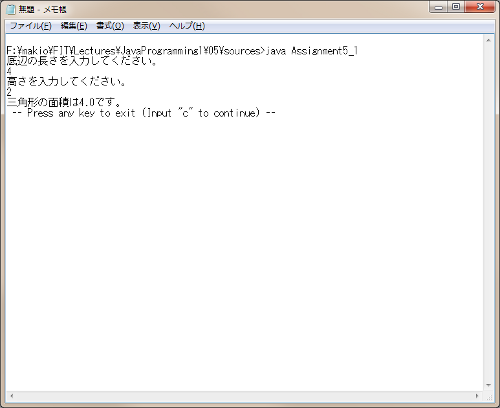Place cursor in the java Assignment5_1 line
500x408 pixels.
point(182,51)
